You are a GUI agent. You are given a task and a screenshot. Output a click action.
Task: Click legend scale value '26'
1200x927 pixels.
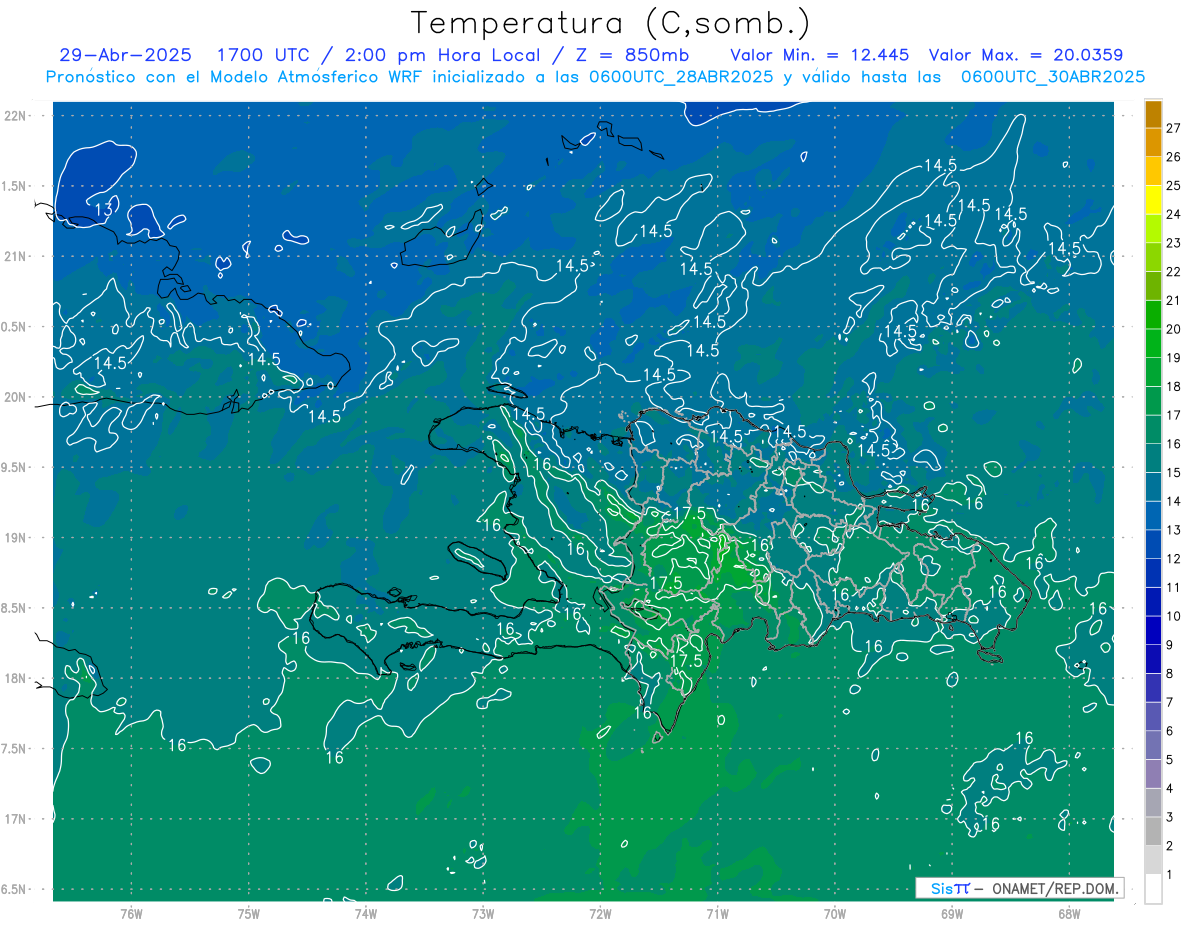[1173, 157]
